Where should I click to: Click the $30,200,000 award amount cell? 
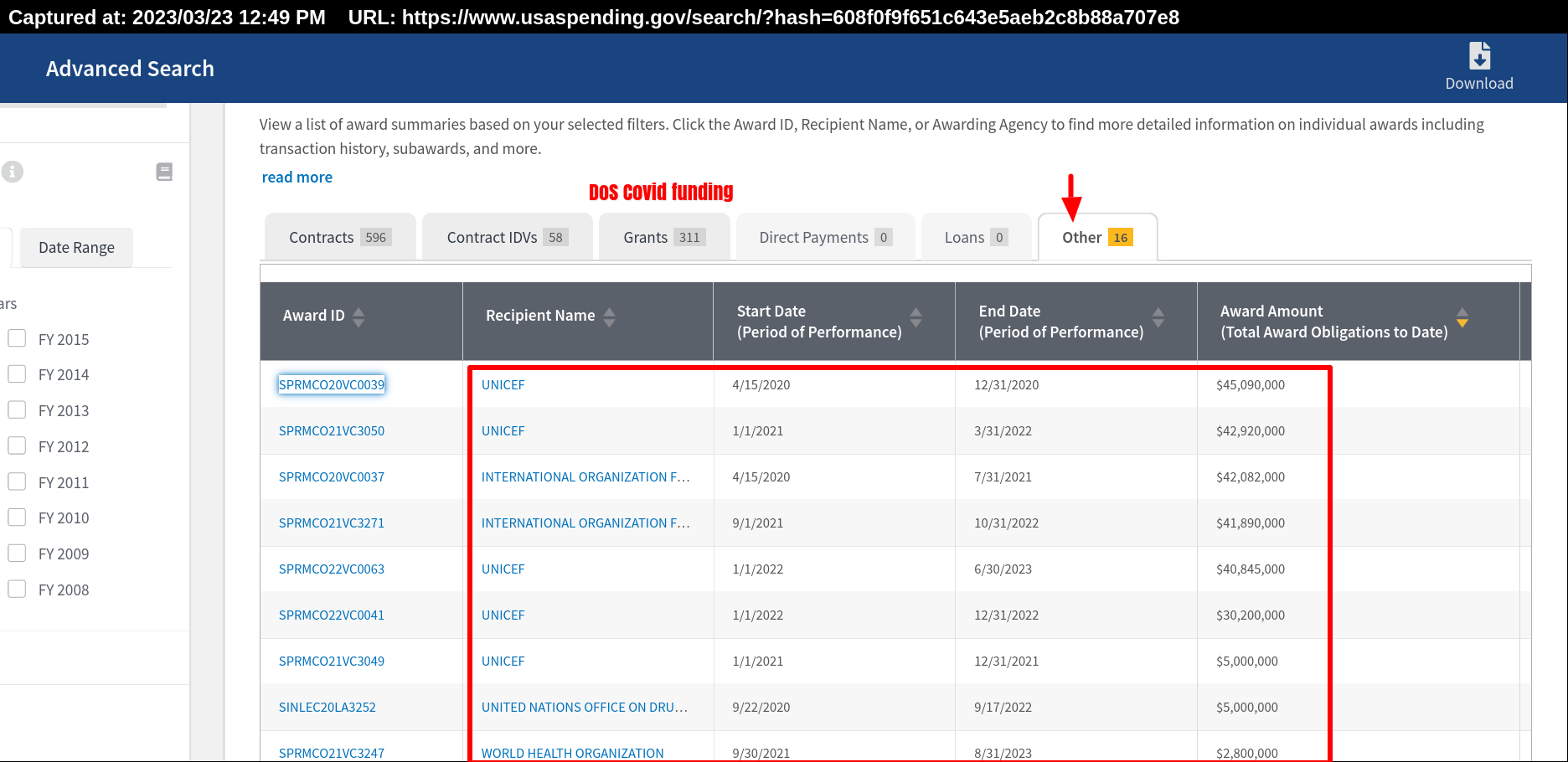[1251, 615]
